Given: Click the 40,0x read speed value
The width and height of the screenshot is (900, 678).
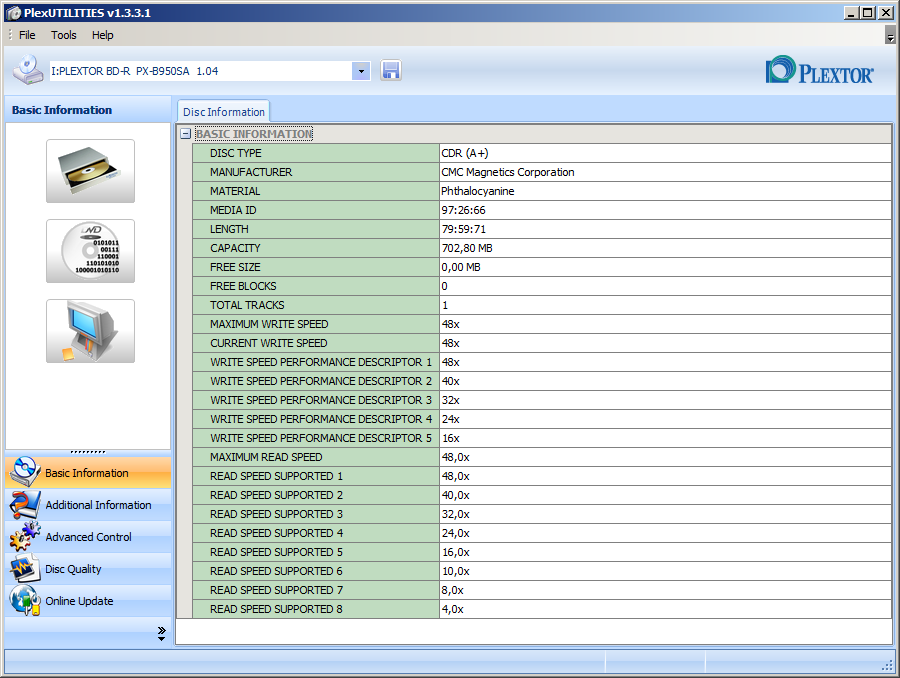Looking at the screenshot, I should pyautogui.click(x=456, y=495).
